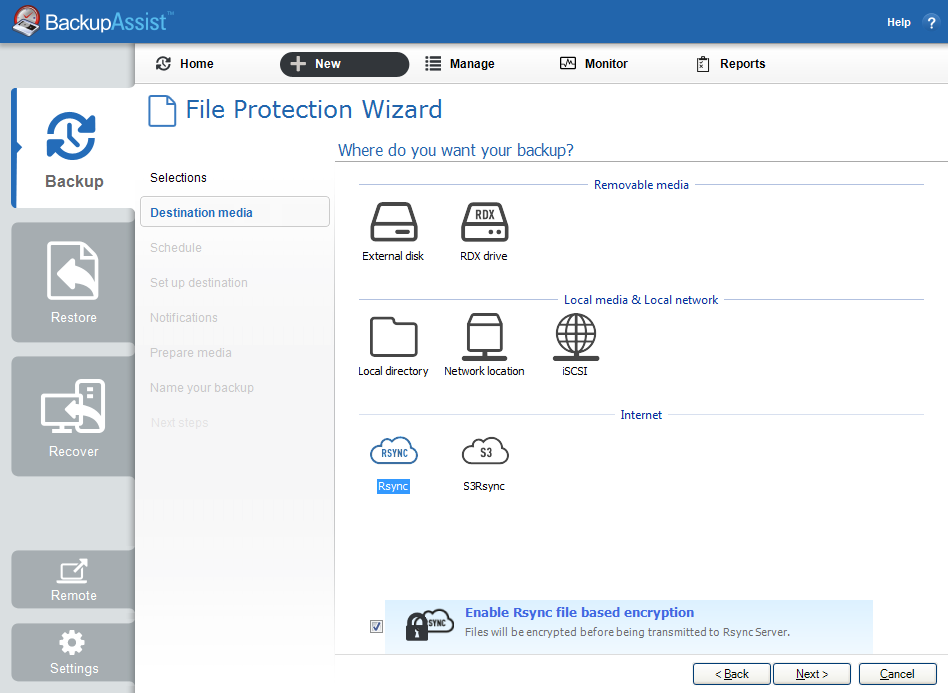
Task: Choose the iSCSI destination icon
Action: coord(575,335)
